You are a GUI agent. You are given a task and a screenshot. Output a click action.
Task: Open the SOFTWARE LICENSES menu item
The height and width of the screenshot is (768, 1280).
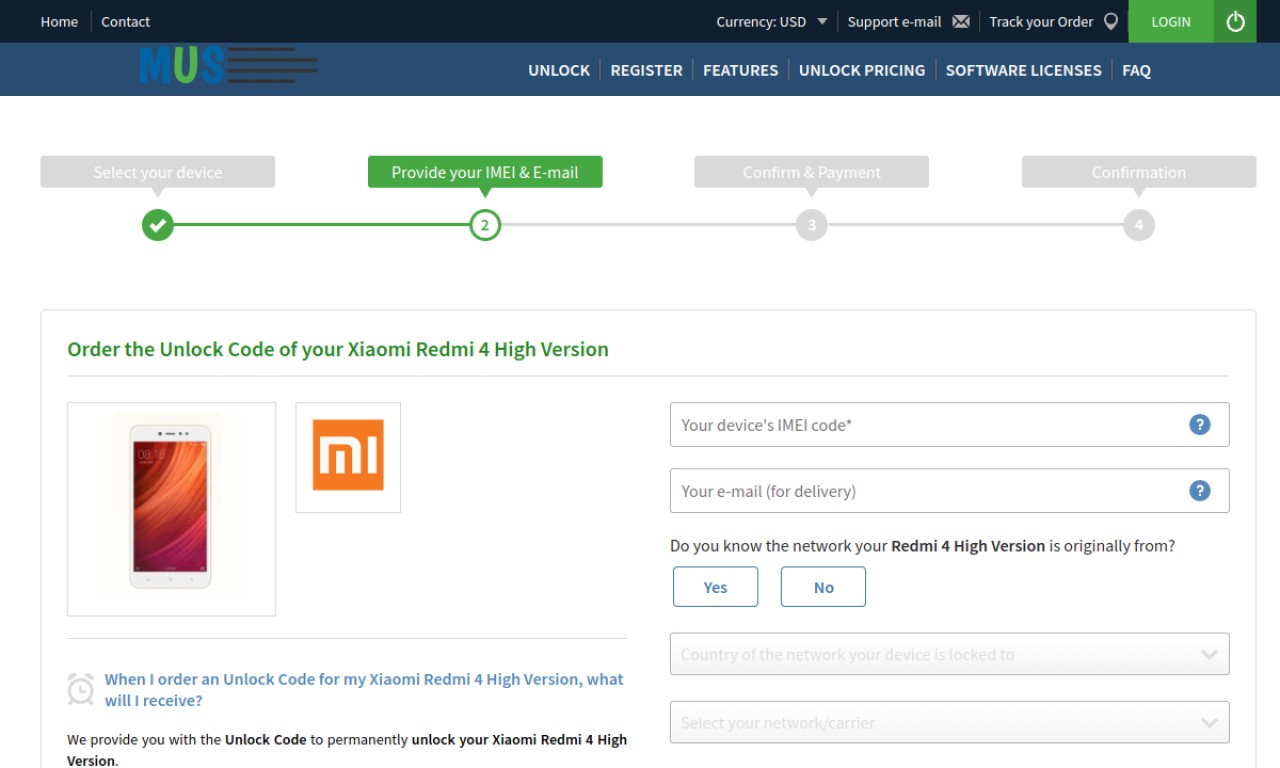tap(1023, 70)
